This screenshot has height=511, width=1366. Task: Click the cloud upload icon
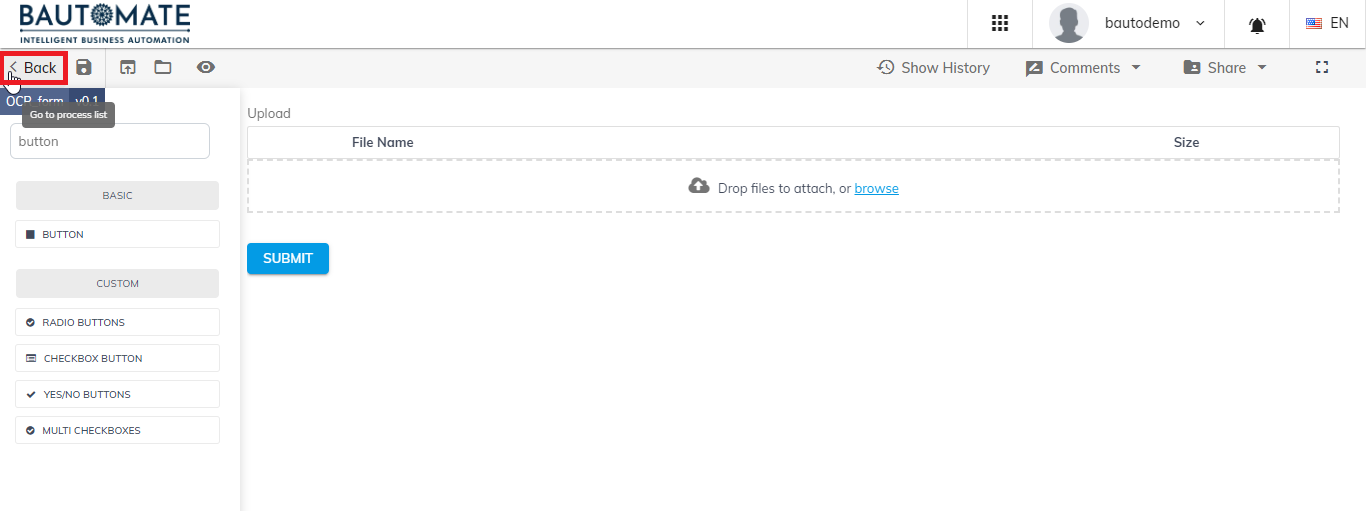pos(699,186)
